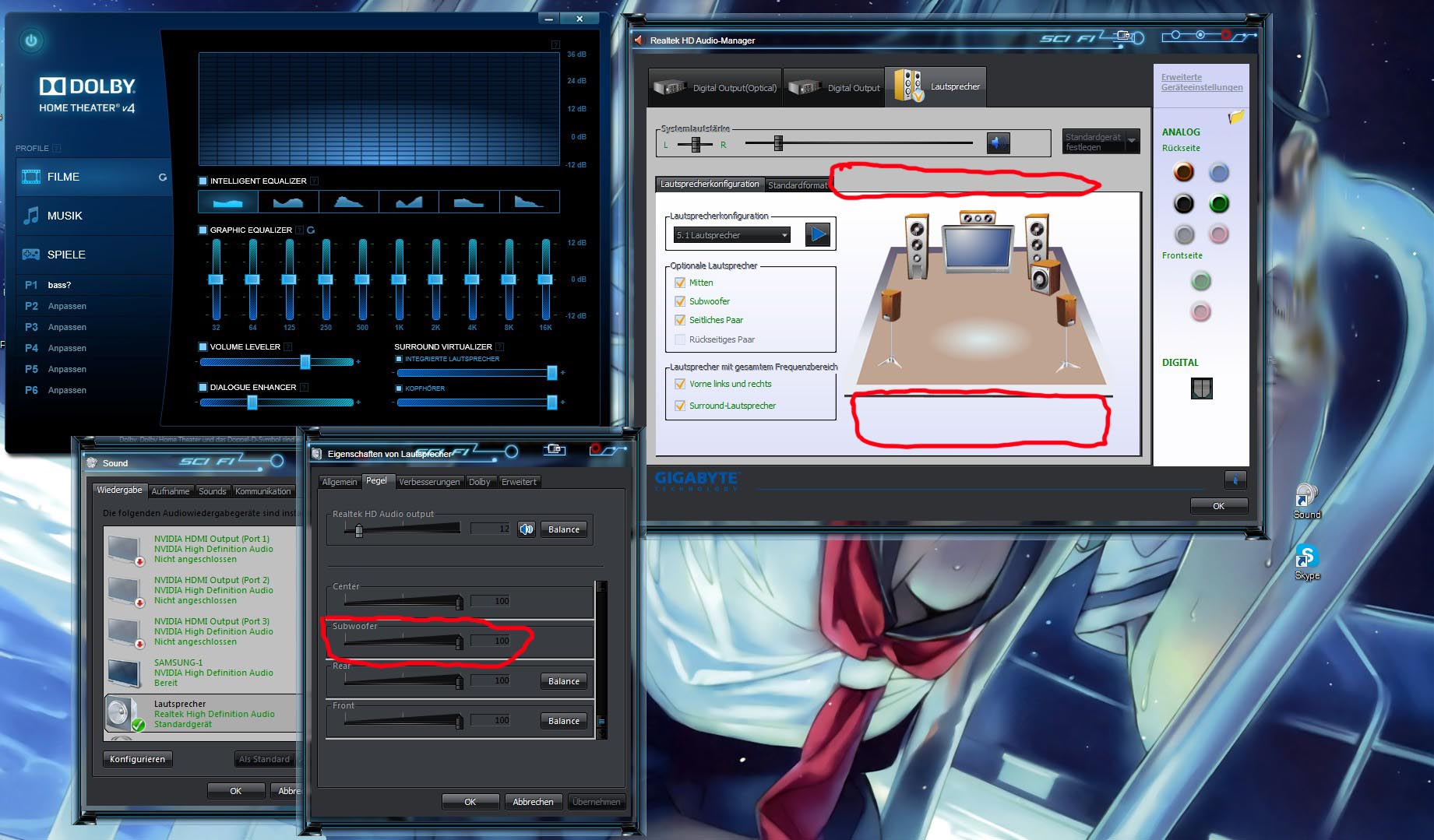Uncheck Seitliches Paar optional speakers

680,320
